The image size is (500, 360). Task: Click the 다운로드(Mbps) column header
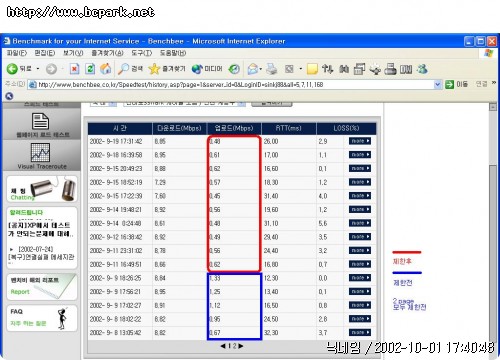click(x=179, y=128)
